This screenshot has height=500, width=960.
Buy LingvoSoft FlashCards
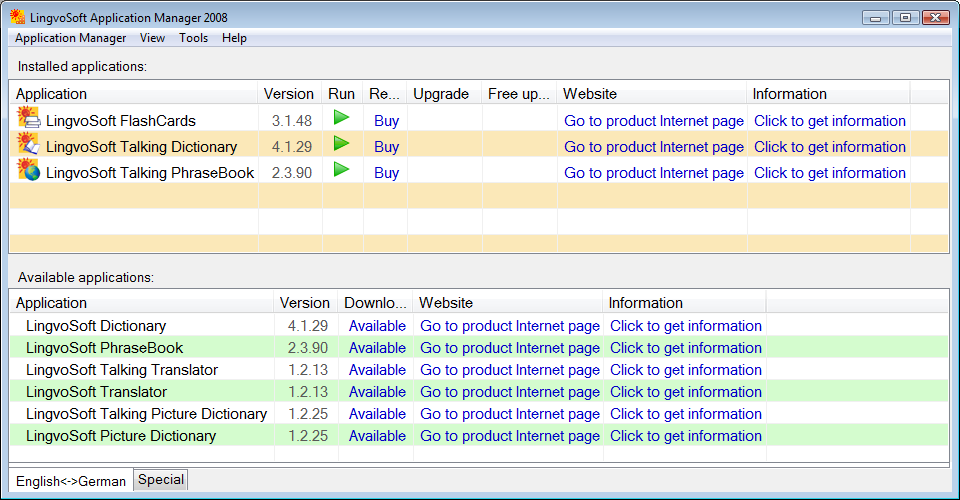pos(386,121)
